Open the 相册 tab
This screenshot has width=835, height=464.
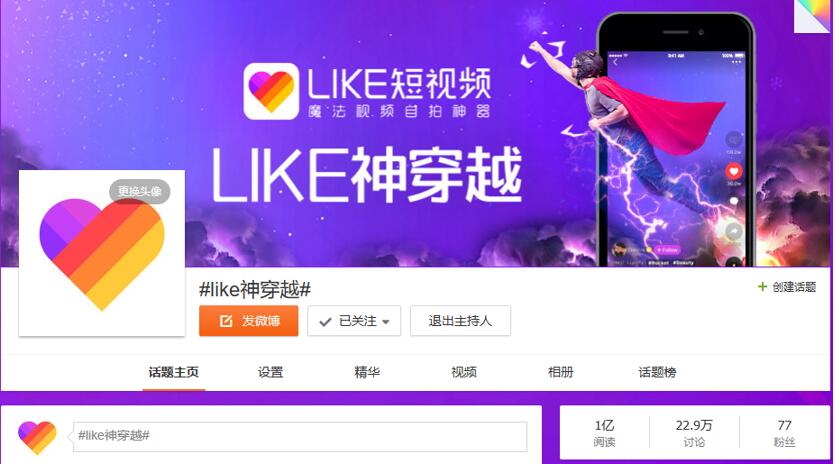[561, 372]
